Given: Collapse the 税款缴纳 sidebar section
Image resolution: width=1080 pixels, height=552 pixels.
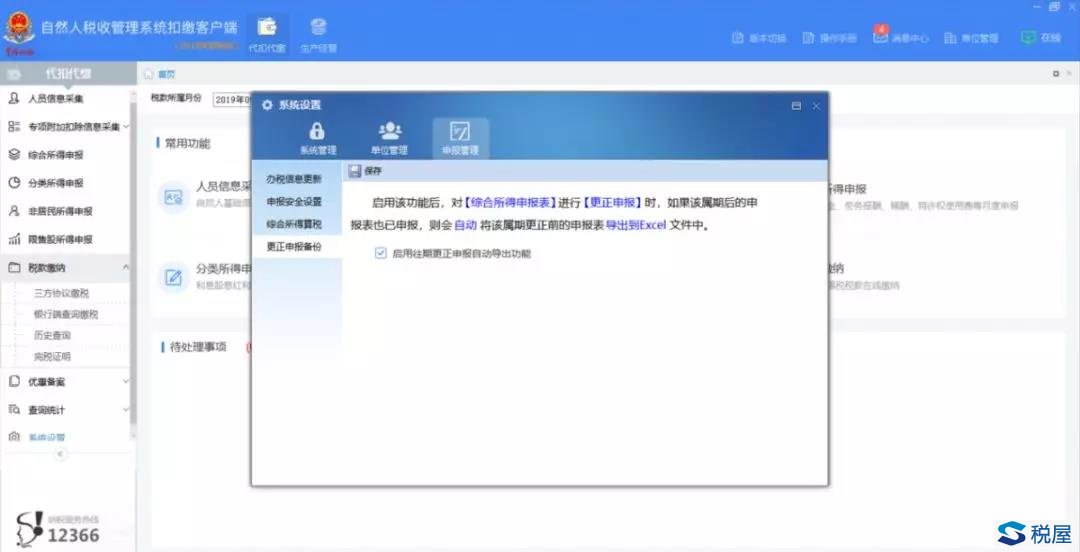Looking at the screenshot, I should point(125,268).
